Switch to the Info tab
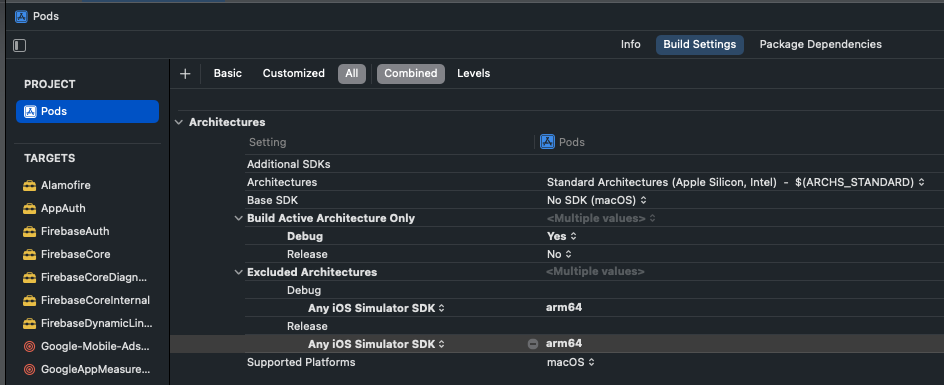Screen dimensions: 944x385 pyautogui.click(x=630, y=45)
